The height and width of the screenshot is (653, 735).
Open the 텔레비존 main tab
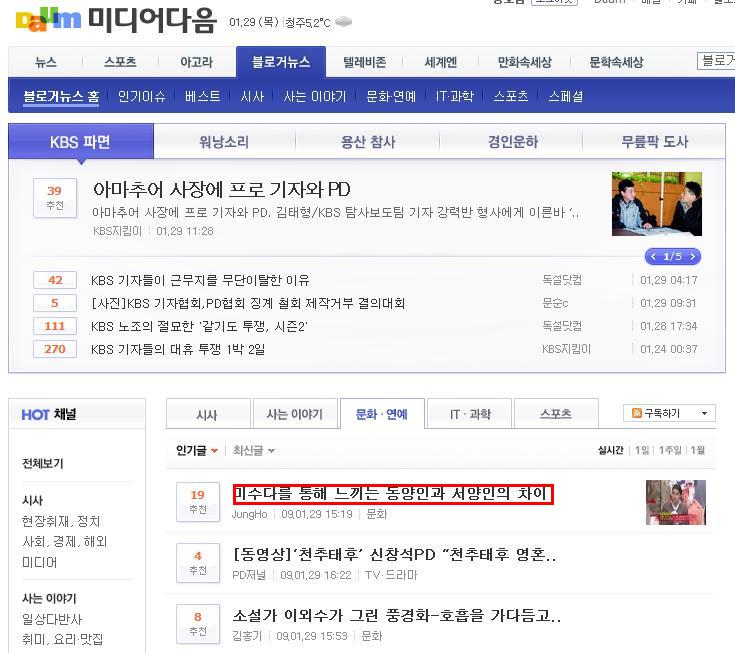(x=365, y=62)
